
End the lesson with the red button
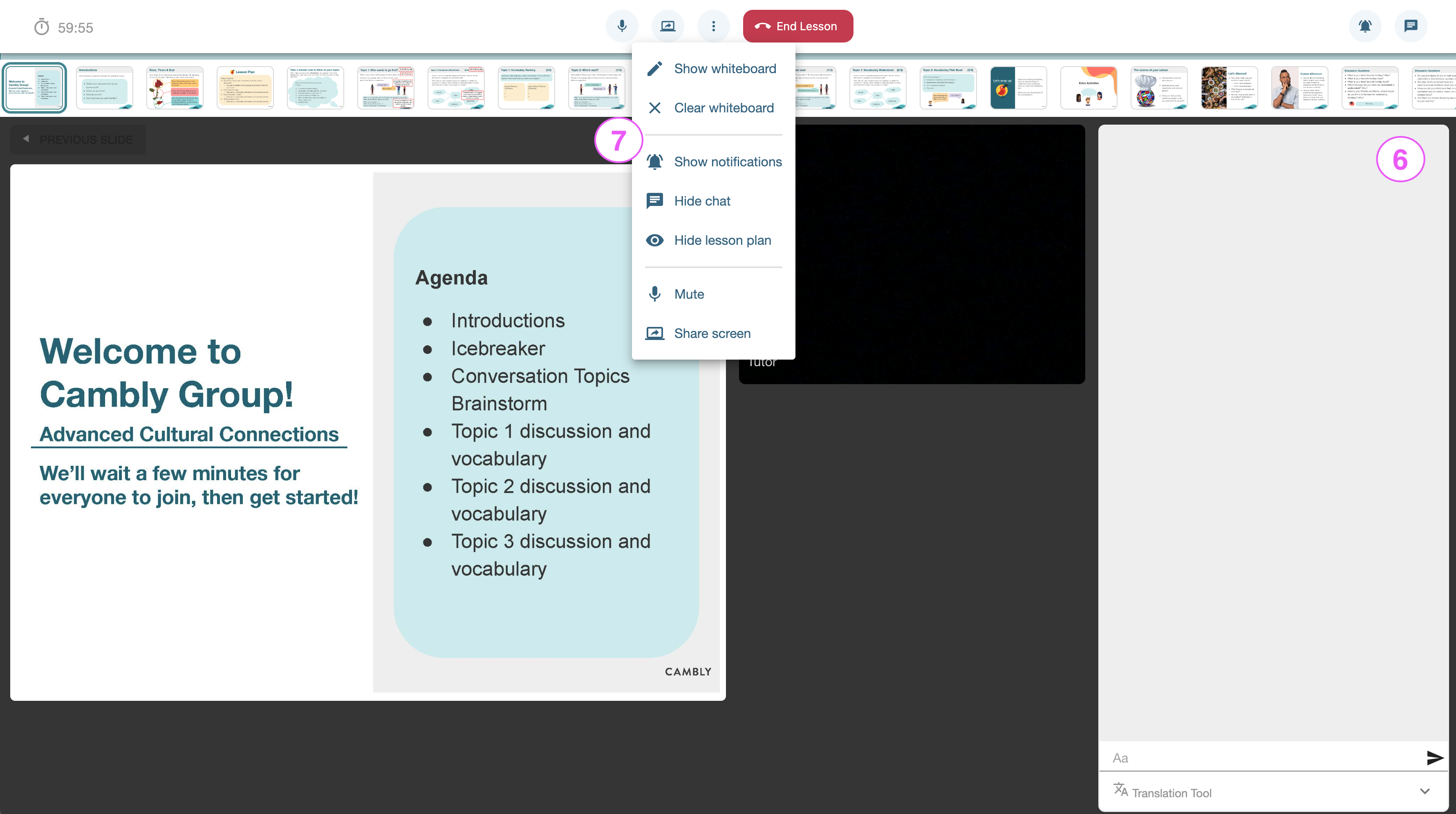click(x=797, y=26)
